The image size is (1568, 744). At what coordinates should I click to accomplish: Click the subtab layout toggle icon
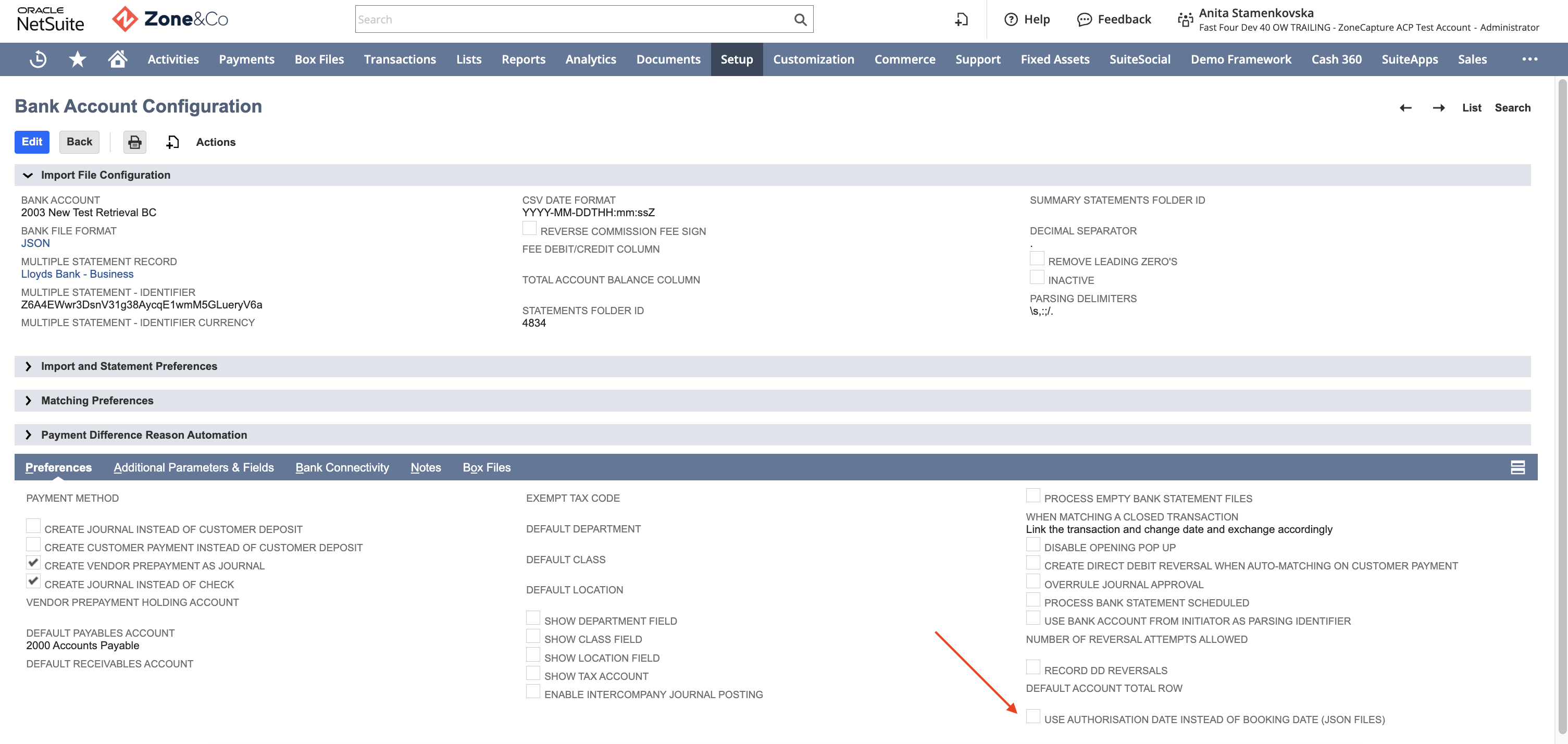point(1517,467)
